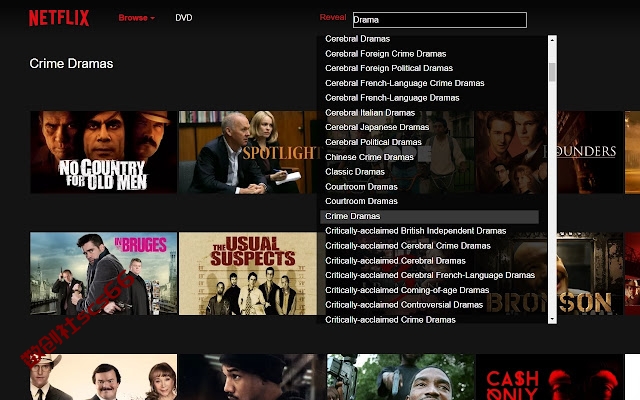This screenshot has height=400, width=640.
Task: Select 'Cerebral Italian Dramas' genre
Action: click(x=370, y=113)
